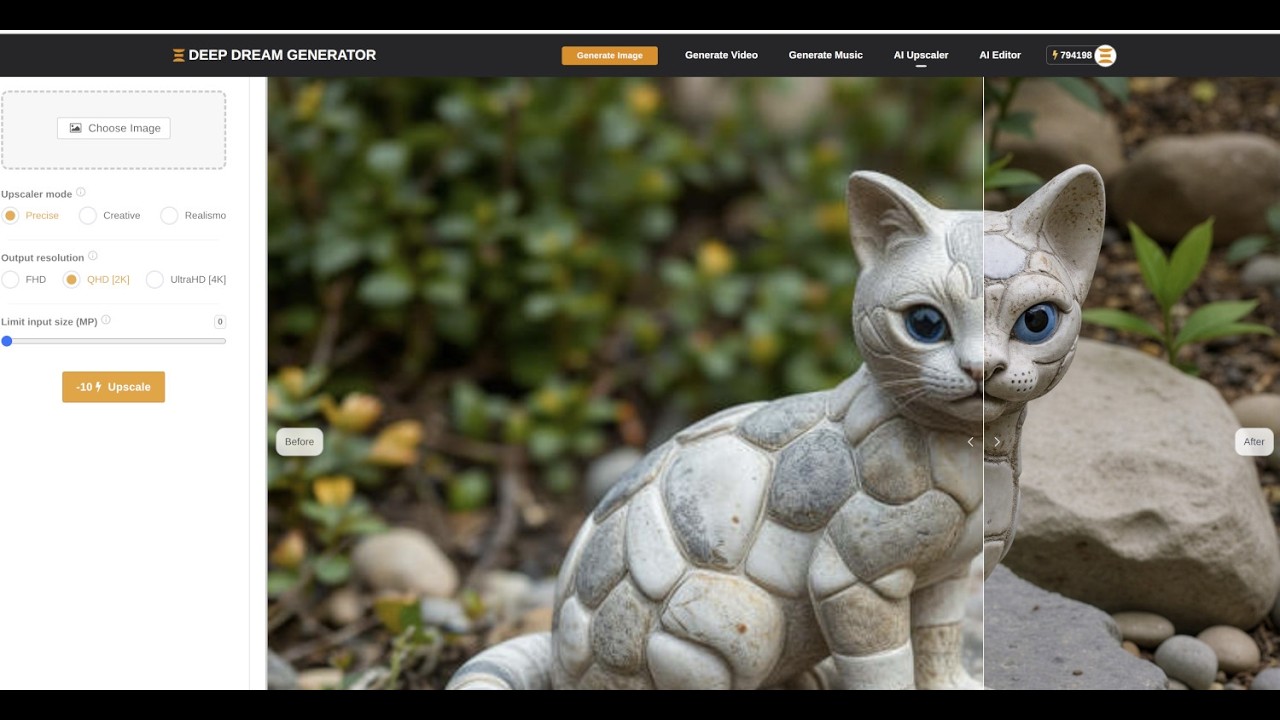
Task: Click the Limit input size slider handle
Action: coord(7,341)
